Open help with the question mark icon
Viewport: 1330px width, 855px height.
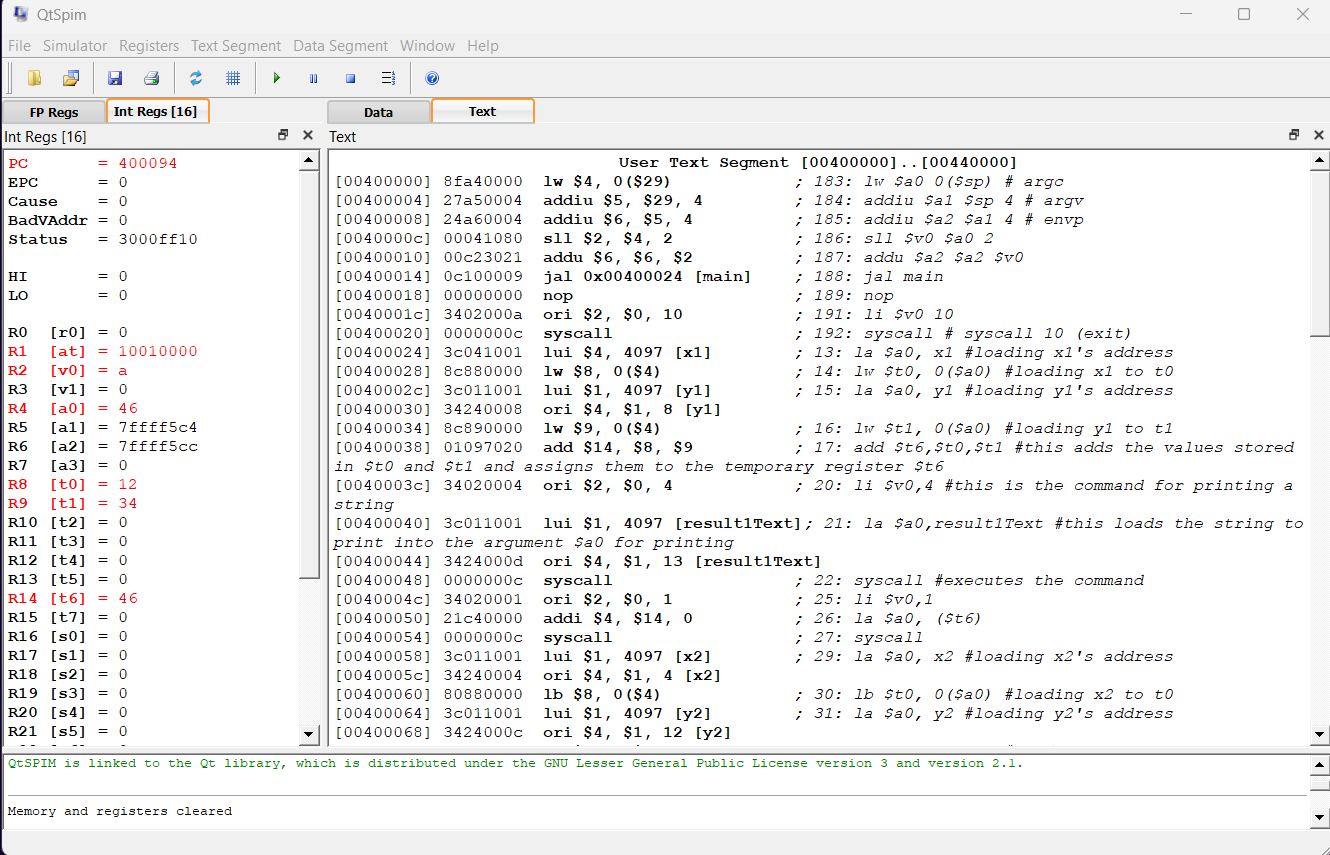431,77
